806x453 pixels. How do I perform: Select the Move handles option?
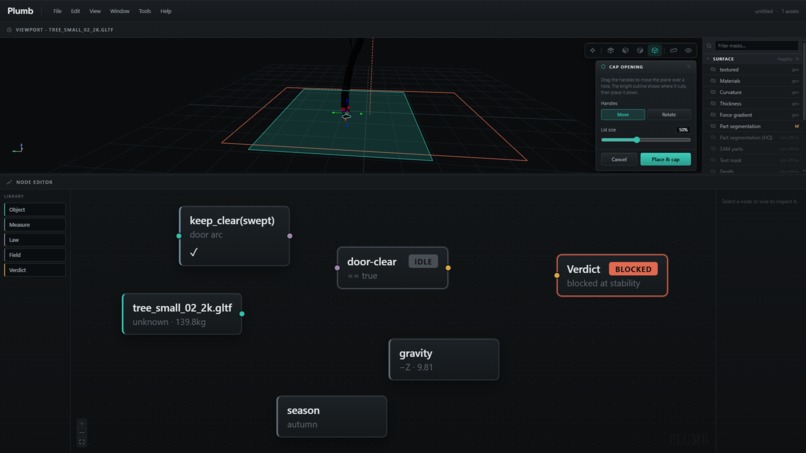click(x=622, y=115)
